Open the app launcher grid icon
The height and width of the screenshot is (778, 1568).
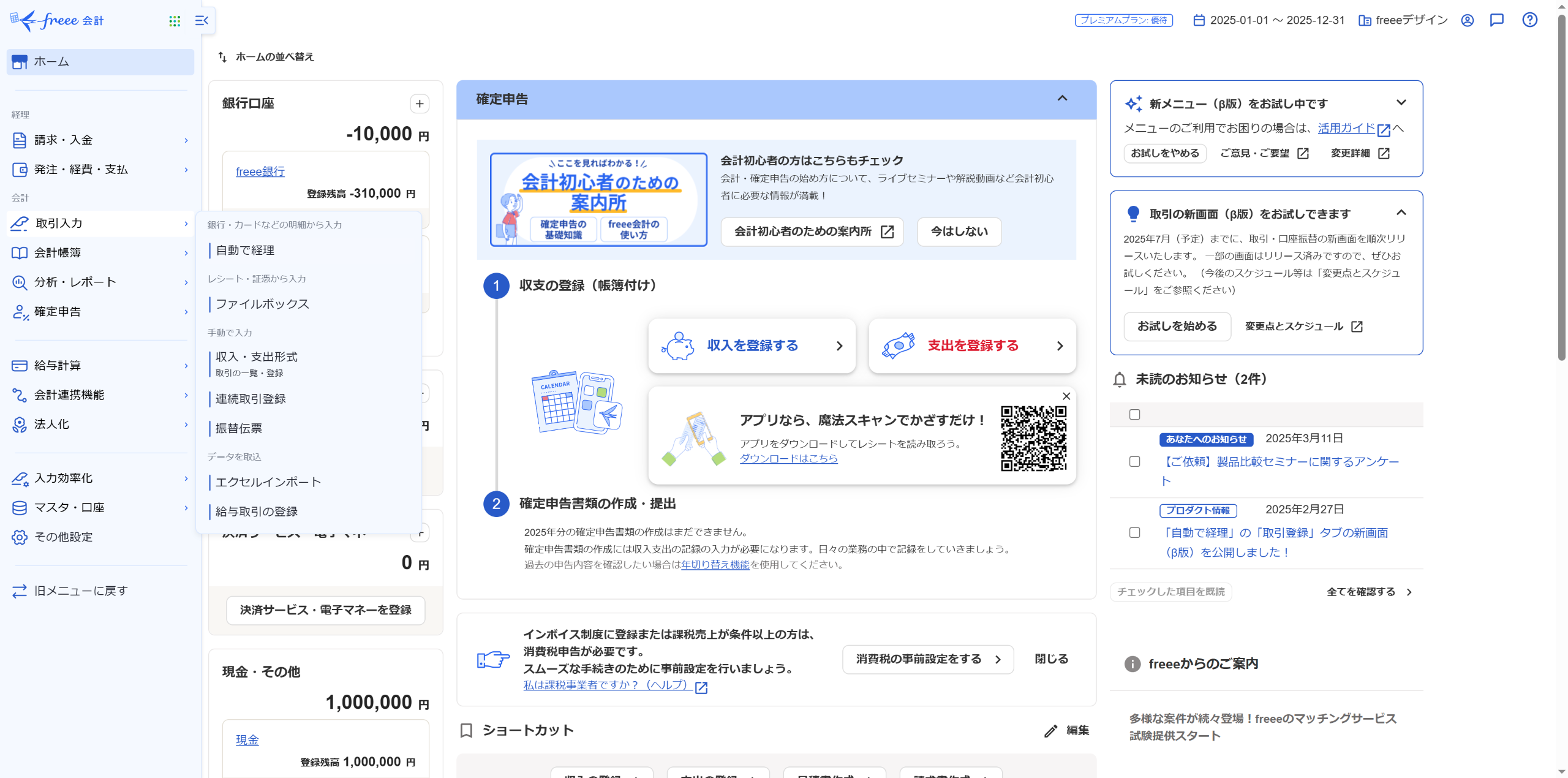[175, 21]
